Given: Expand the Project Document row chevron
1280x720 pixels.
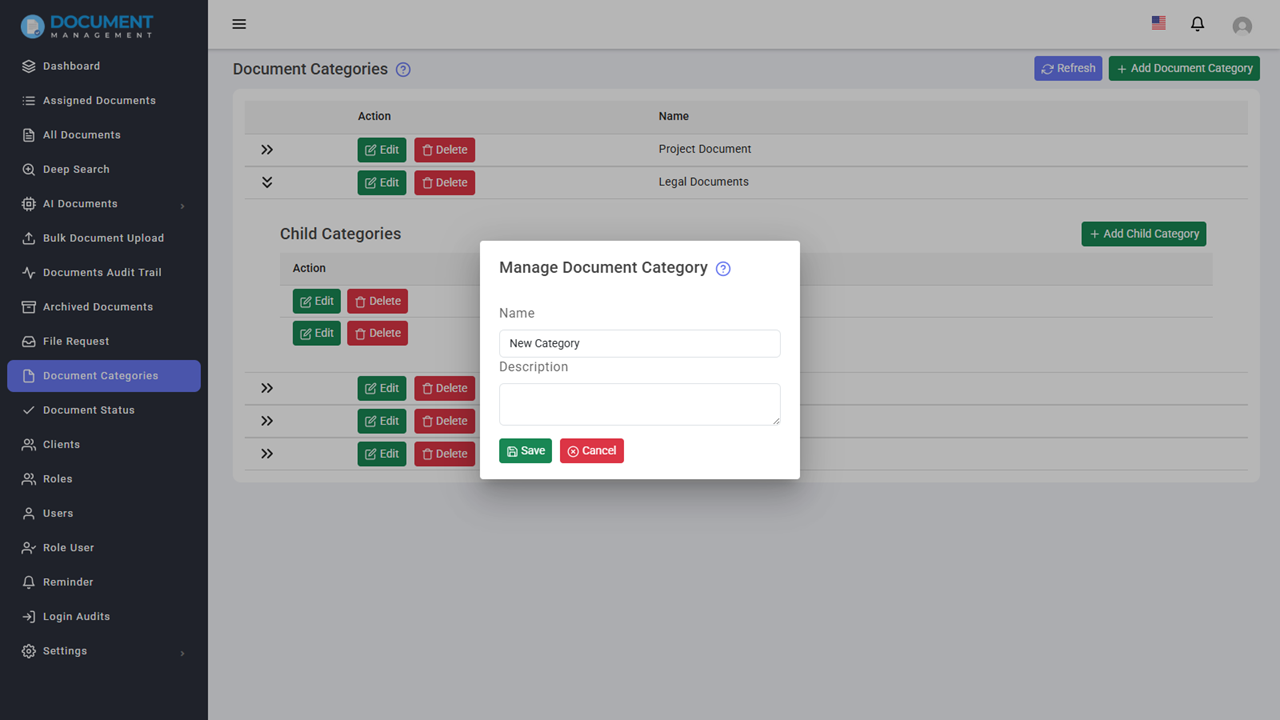Looking at the screenshot, I should pyautogui.click(x=266, y=149).
